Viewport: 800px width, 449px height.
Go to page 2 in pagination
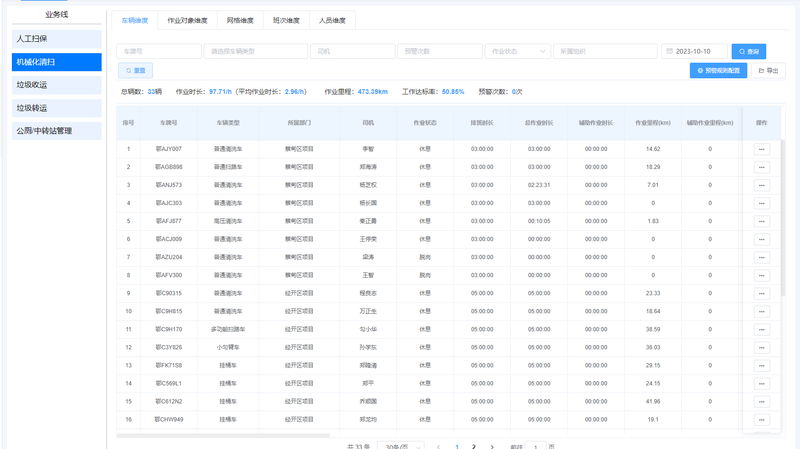point(474,446)
